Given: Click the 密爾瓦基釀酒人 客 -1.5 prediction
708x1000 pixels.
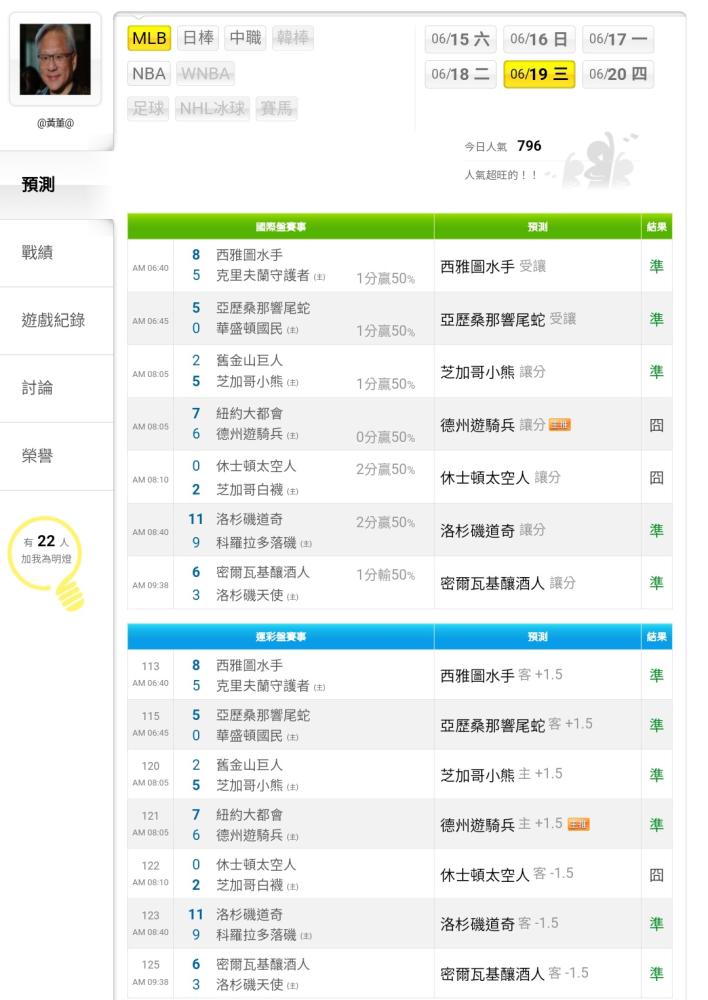Looking at the screenshot, I should pyautogui.click(x=514, y=973).
